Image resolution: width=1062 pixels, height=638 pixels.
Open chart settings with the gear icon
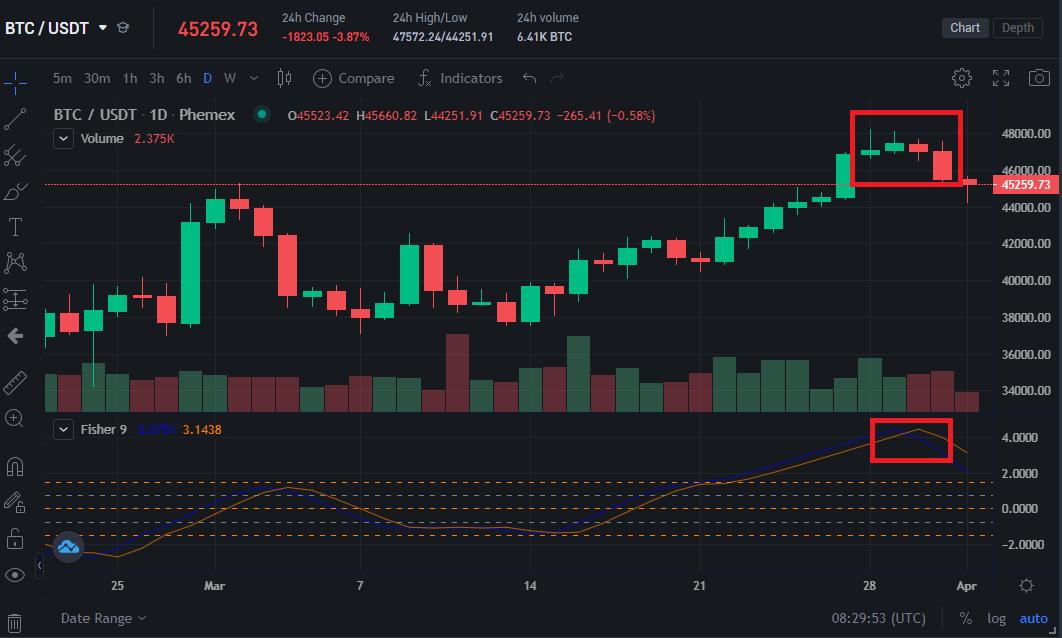(x=962, y=77)
